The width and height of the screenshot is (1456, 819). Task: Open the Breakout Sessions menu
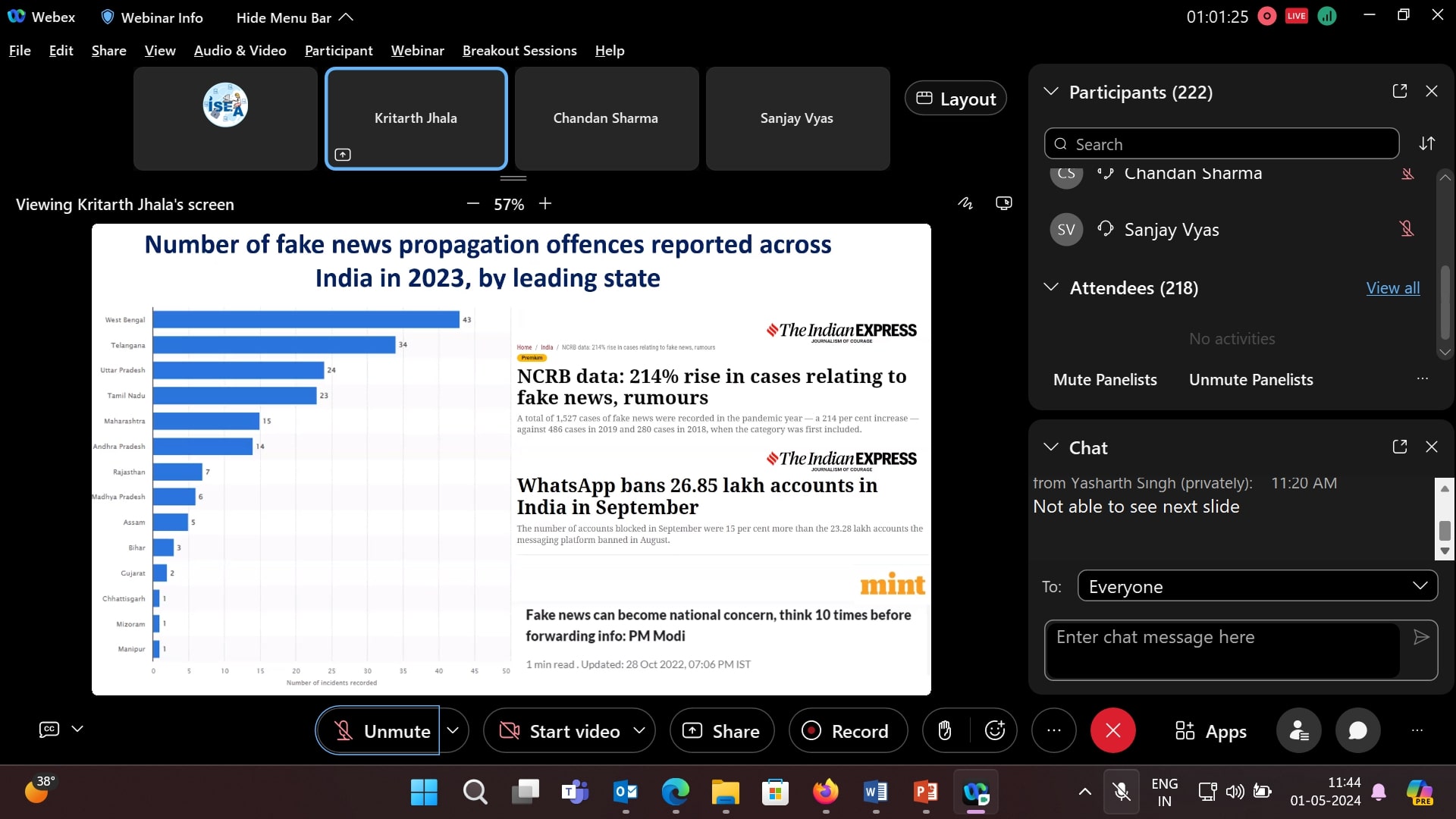pos(519,50)
